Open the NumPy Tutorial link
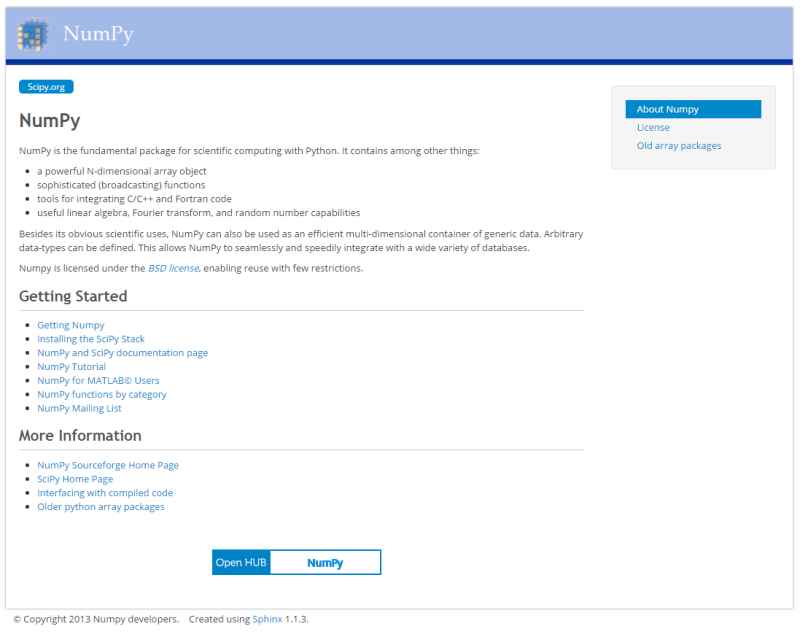This screenshot has height=637, width=800. tap(71, 367)
